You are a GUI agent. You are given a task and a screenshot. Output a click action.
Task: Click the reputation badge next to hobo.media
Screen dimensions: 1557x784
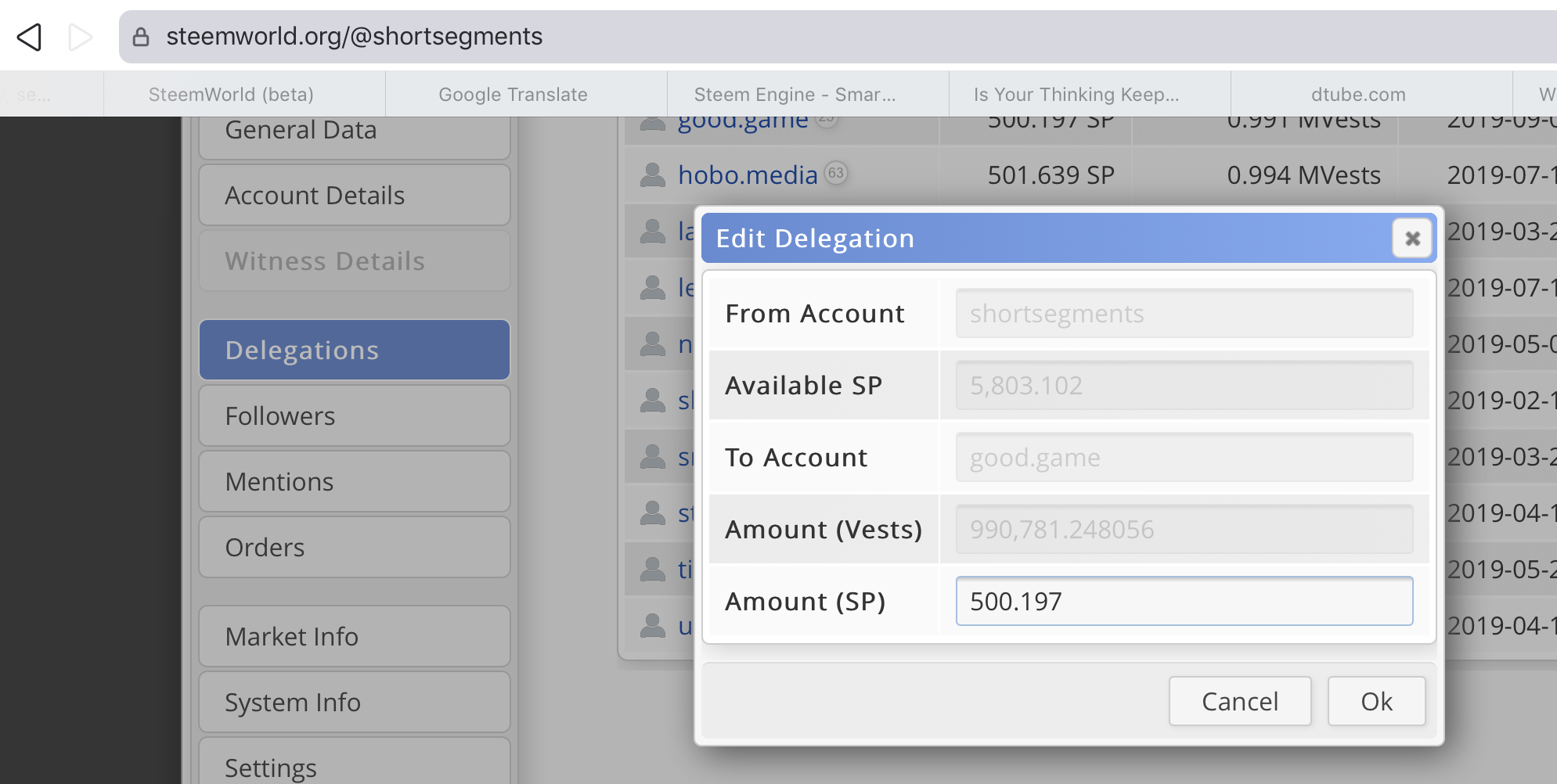click(x=836, y=172)
